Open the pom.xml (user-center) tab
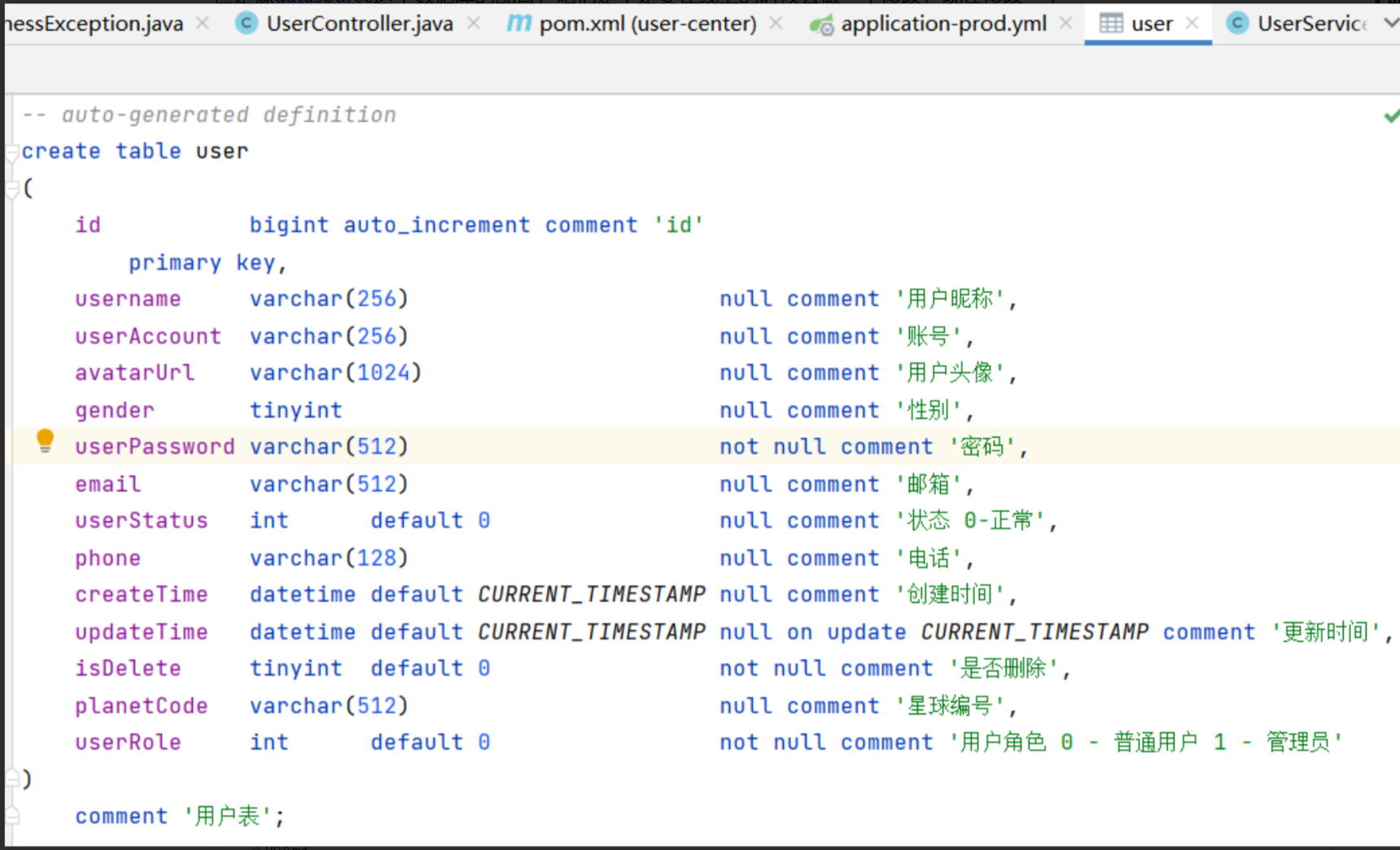Image resolution: width=1400 pixels, height=850 pixels. (x=647, y=24)
